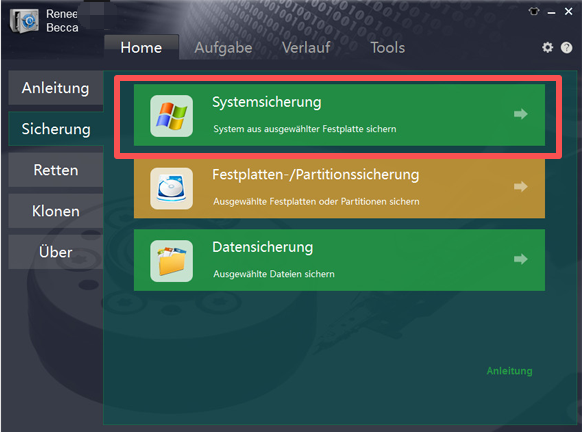The image size is (582, 432).
Task: Click arrow on Systemsicherung row
Action: pyautogui.click(x=520, y=114)
